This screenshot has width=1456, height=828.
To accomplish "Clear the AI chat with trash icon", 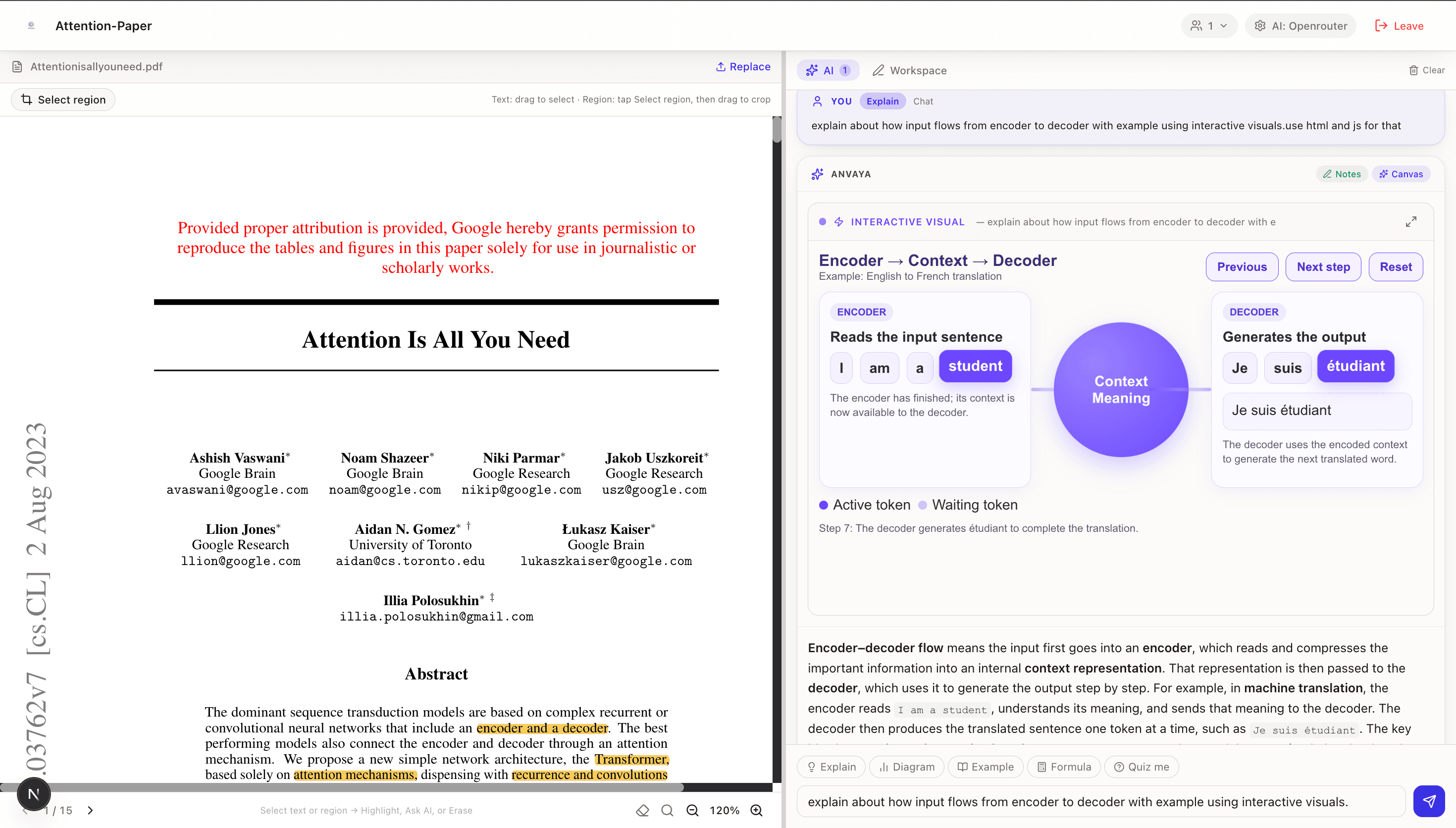I will (x=1426, y=70).
